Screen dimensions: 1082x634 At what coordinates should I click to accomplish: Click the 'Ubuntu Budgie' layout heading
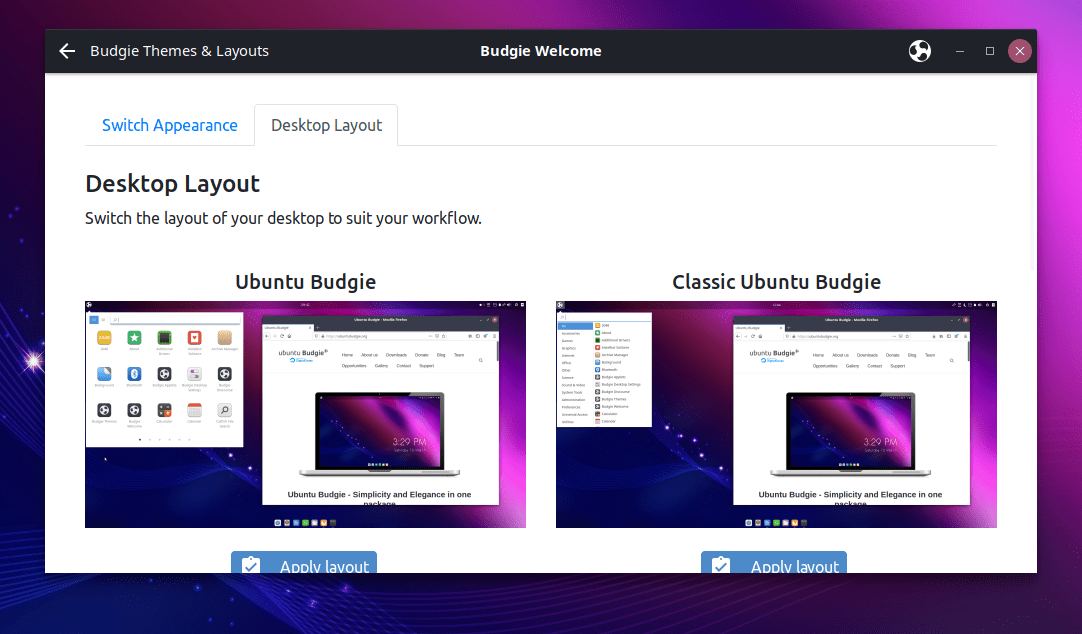[305, 281]
